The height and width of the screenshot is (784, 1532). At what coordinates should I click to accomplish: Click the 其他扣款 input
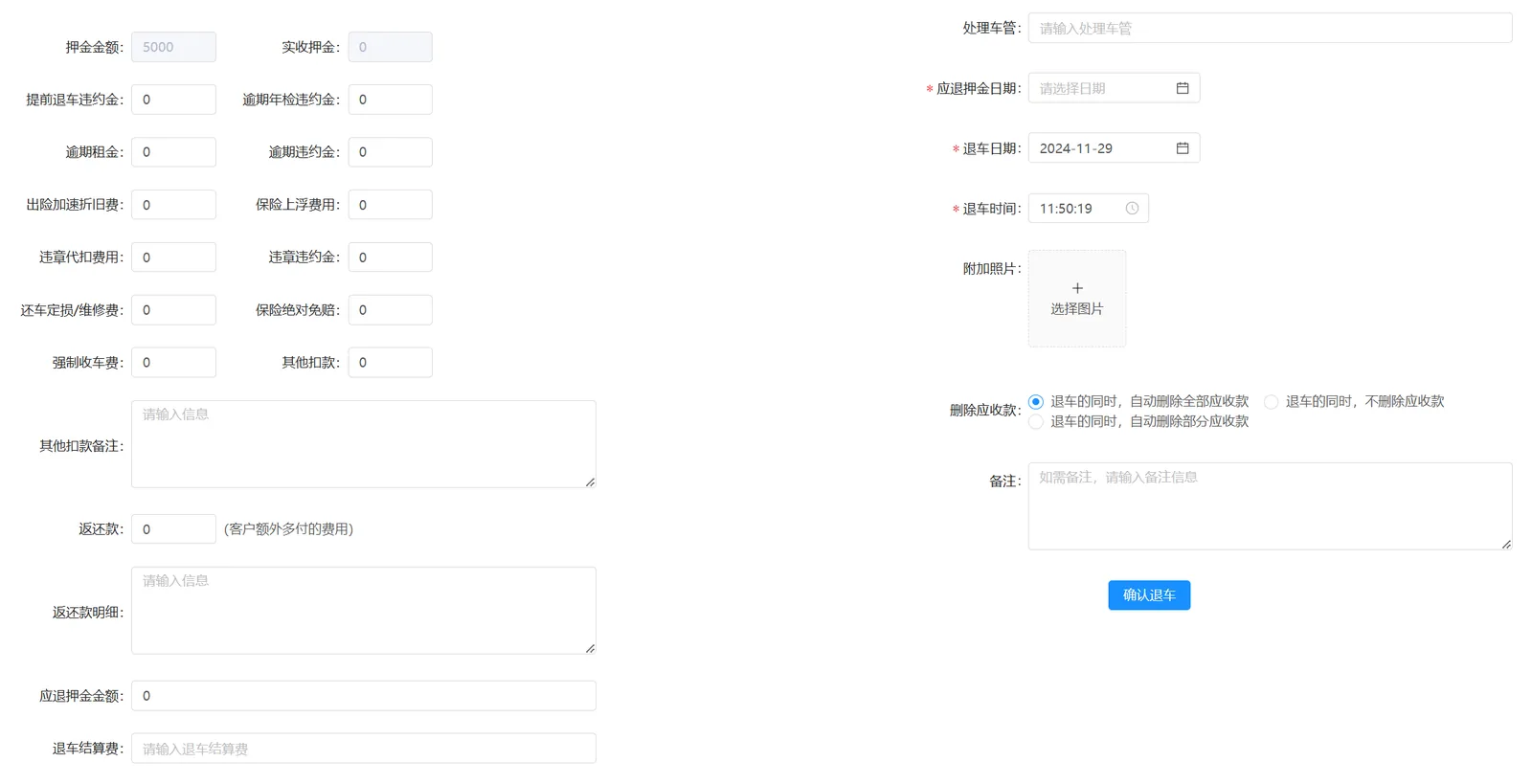[390, 363]
